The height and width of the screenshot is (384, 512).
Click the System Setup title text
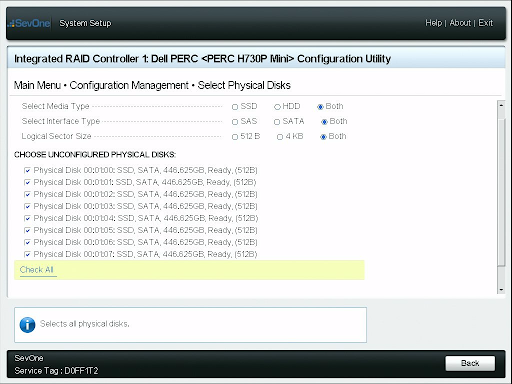pyautogui.click(x=85, y=23)
